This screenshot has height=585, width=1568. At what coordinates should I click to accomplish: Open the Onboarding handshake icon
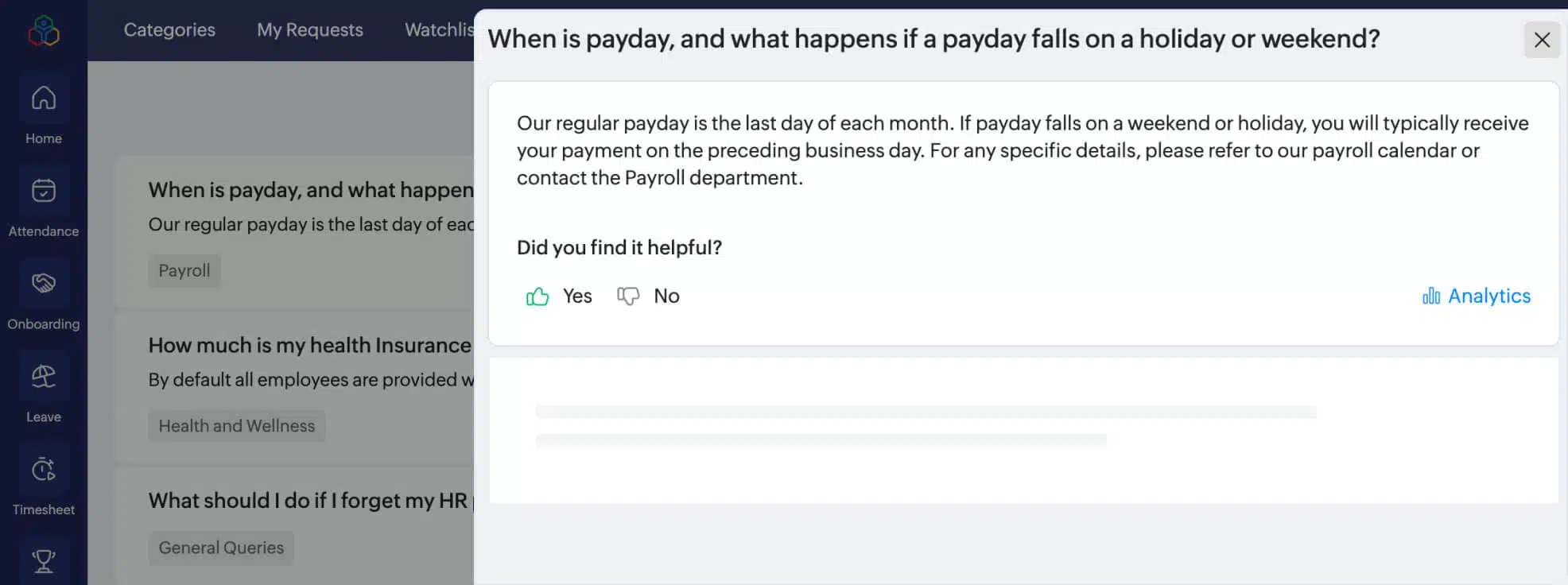(44, 283)
